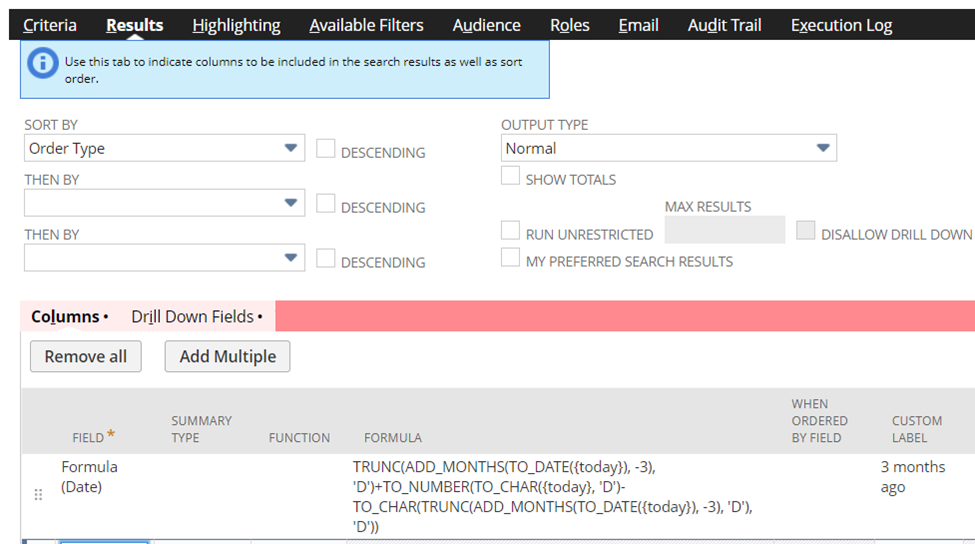This screenshot has width=975, height=544.
Task: Expand the first Then By dropdown
Action: 164,203
